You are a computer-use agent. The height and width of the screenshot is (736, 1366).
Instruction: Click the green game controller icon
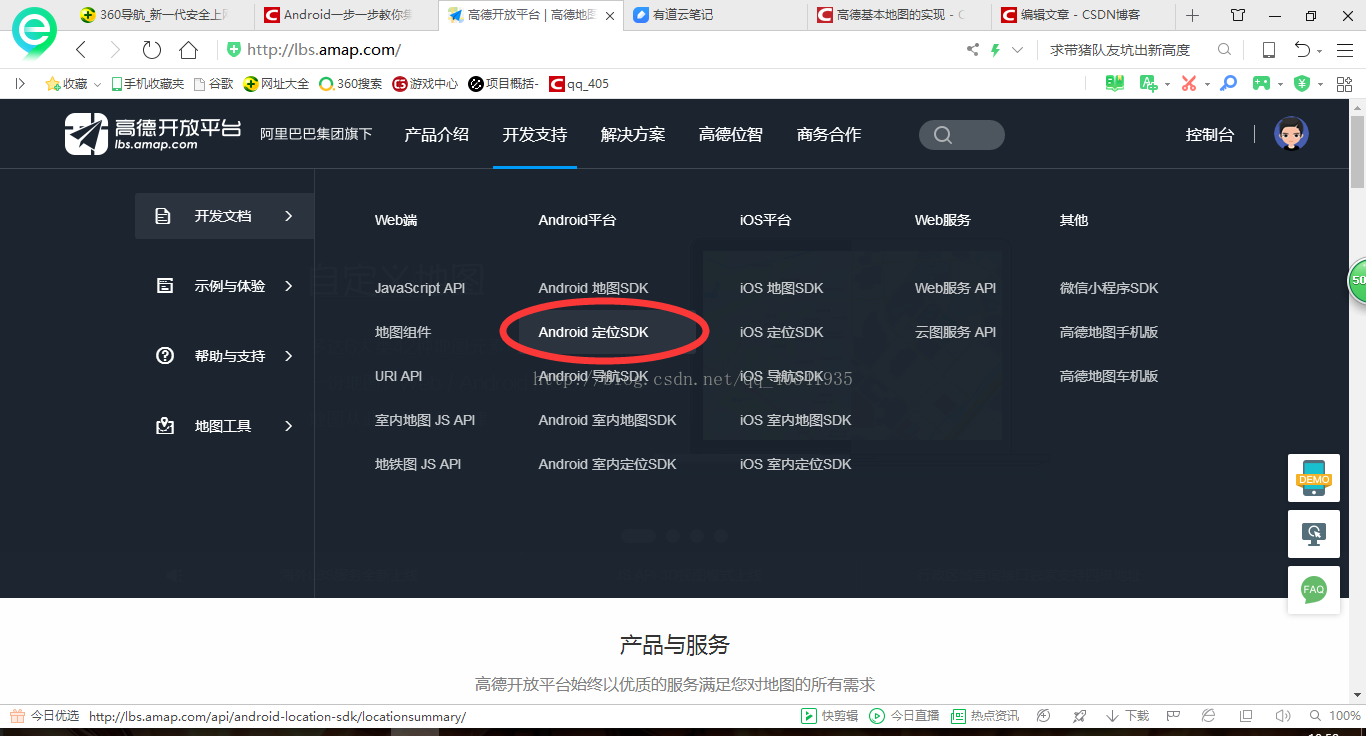(1262, 84)
